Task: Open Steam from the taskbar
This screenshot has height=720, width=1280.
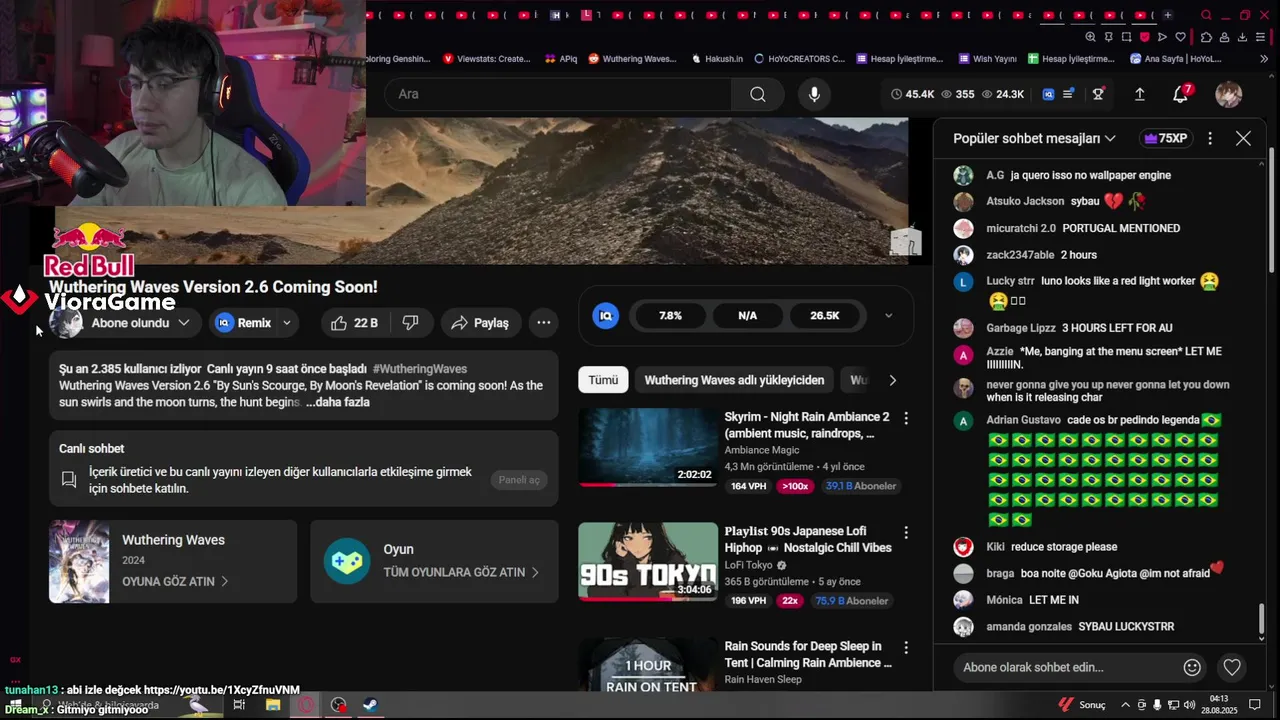Action: pyautogui.click(x=370, y=705)
